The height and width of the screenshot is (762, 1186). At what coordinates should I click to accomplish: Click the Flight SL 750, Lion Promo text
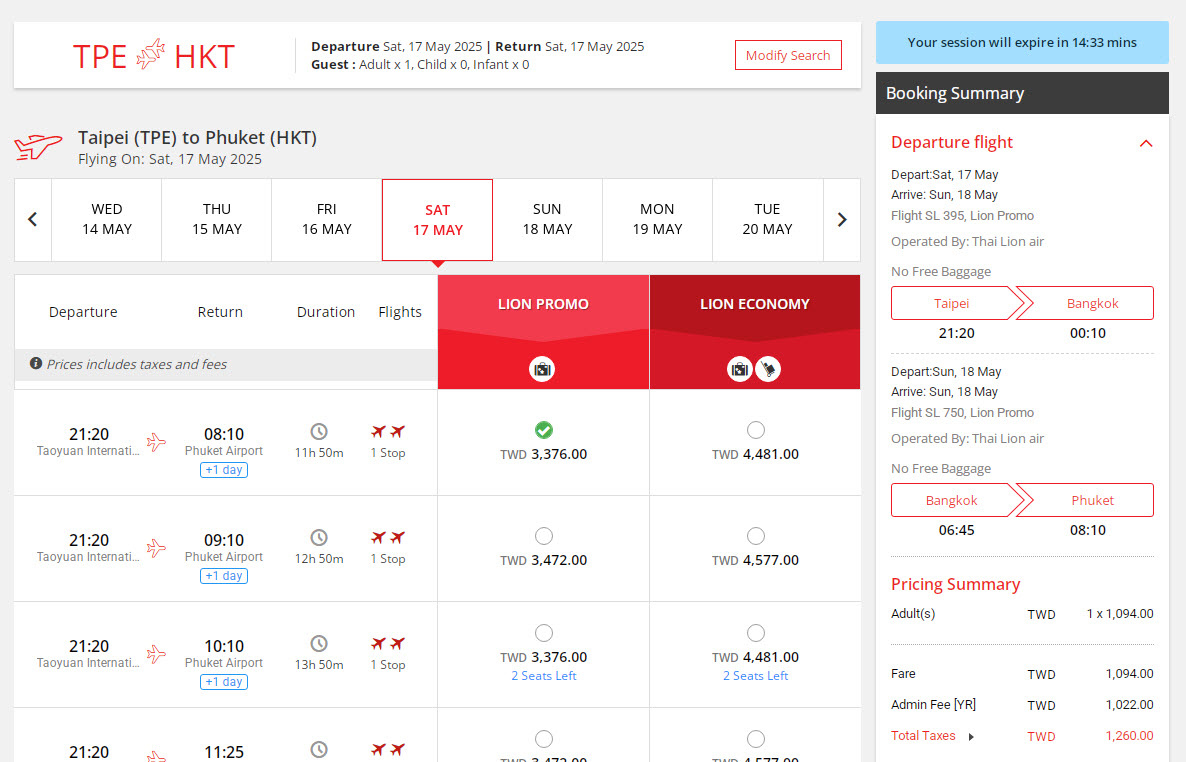coord(962,412)
